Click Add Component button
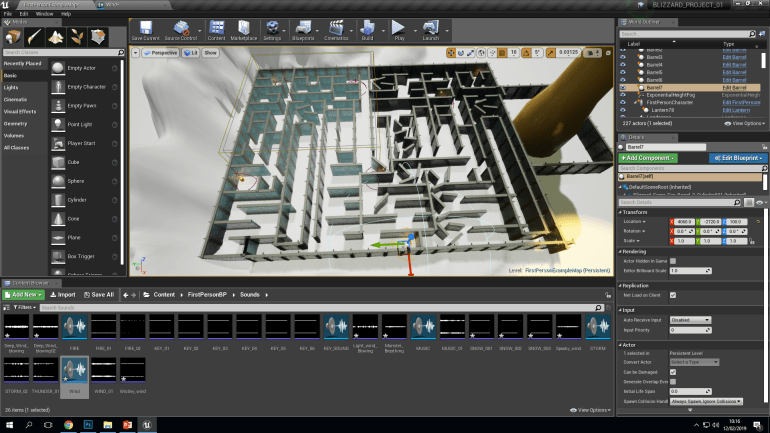The image size is (770, 433). pos(648,158)
